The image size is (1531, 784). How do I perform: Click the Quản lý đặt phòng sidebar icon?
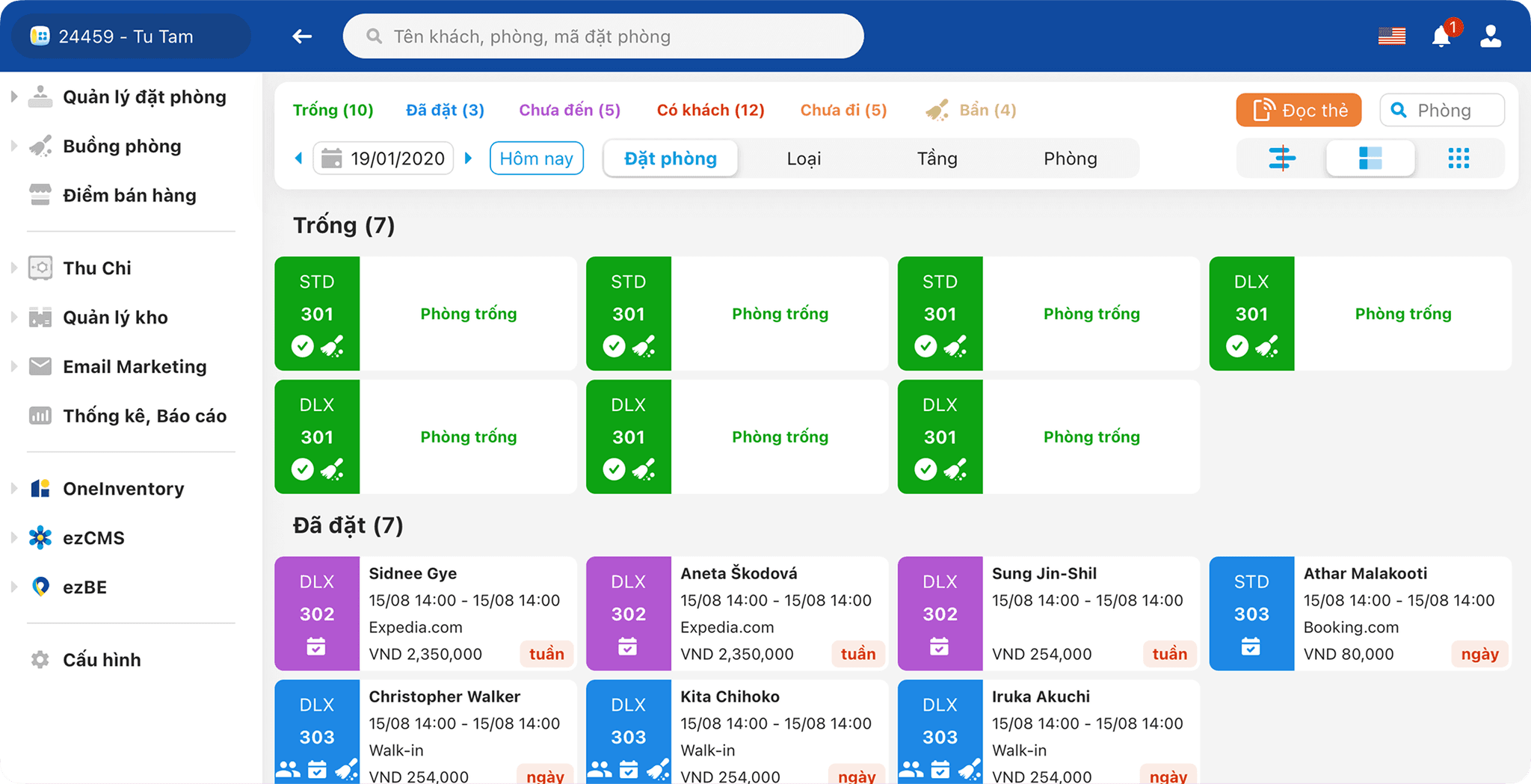pyautogui.click(x=40, y=97)
